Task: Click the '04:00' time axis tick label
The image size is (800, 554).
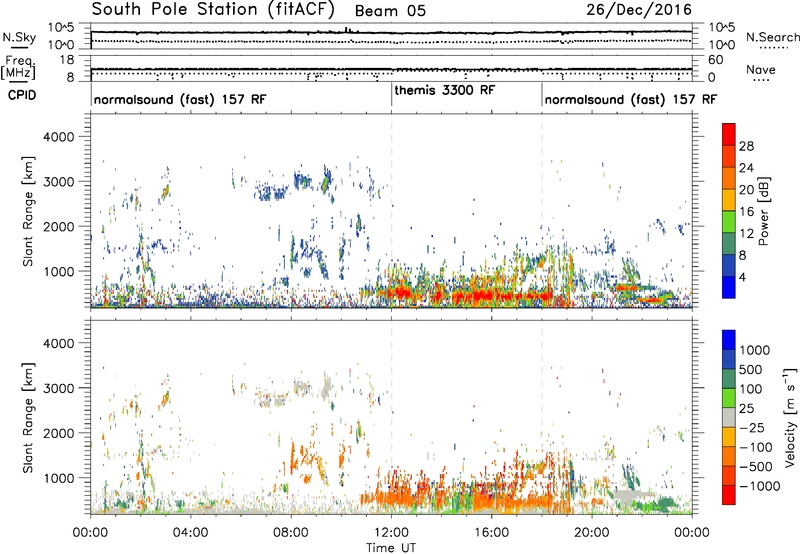Action: [191, 533]
